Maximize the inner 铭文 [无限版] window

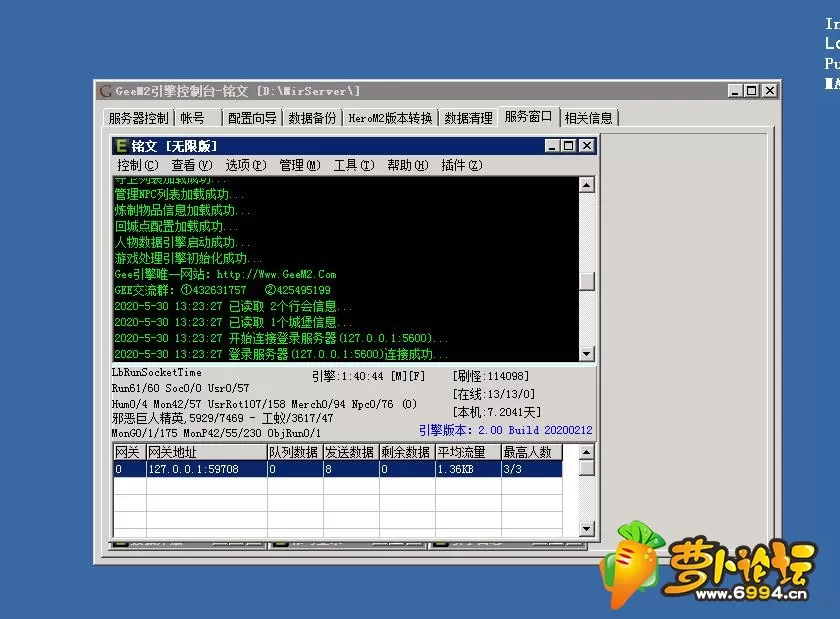coord(568,146)
